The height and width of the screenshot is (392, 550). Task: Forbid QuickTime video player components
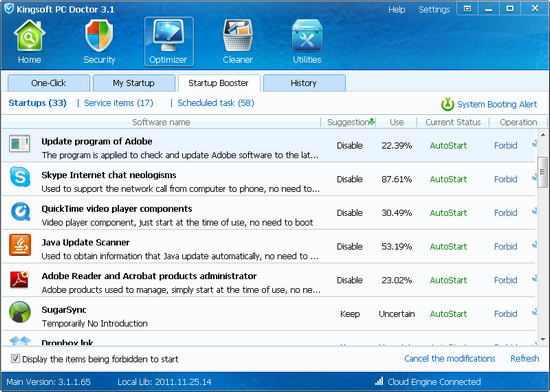pyautogui.click(x=506, y=213)
